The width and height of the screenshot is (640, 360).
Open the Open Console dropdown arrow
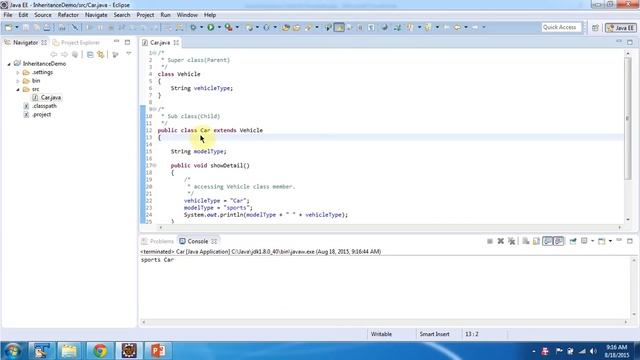coord(610,241)
